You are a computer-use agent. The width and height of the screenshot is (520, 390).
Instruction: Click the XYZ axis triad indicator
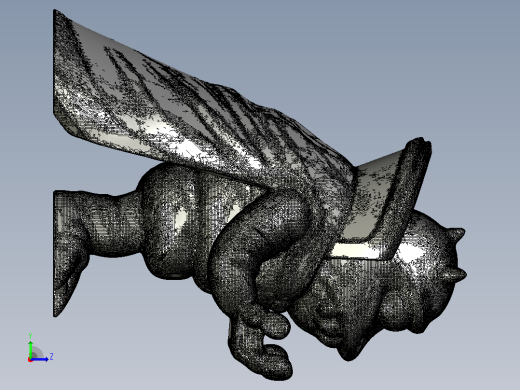[40, 348]
